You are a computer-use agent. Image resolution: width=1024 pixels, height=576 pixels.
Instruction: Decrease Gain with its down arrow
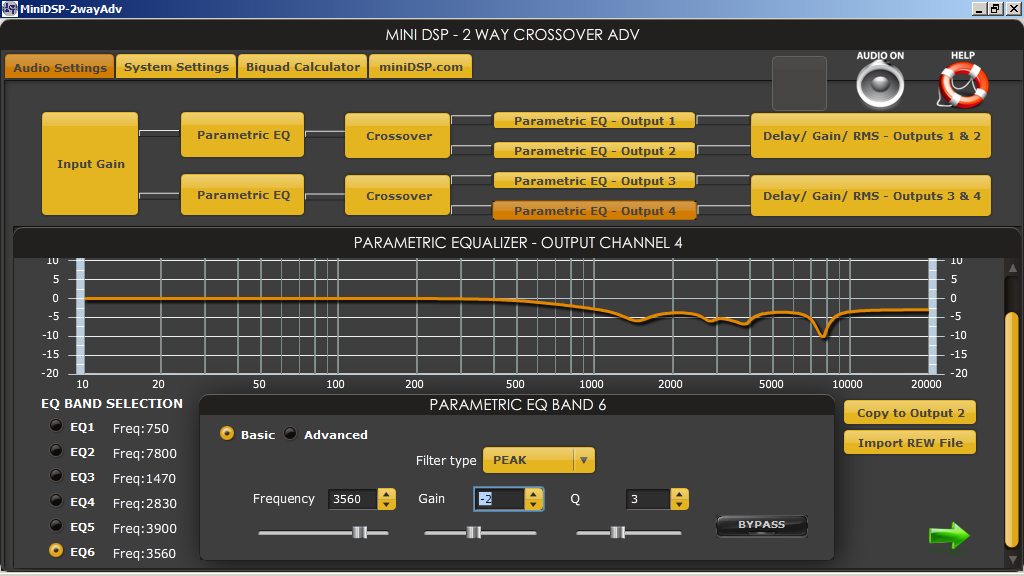point(534,504)
